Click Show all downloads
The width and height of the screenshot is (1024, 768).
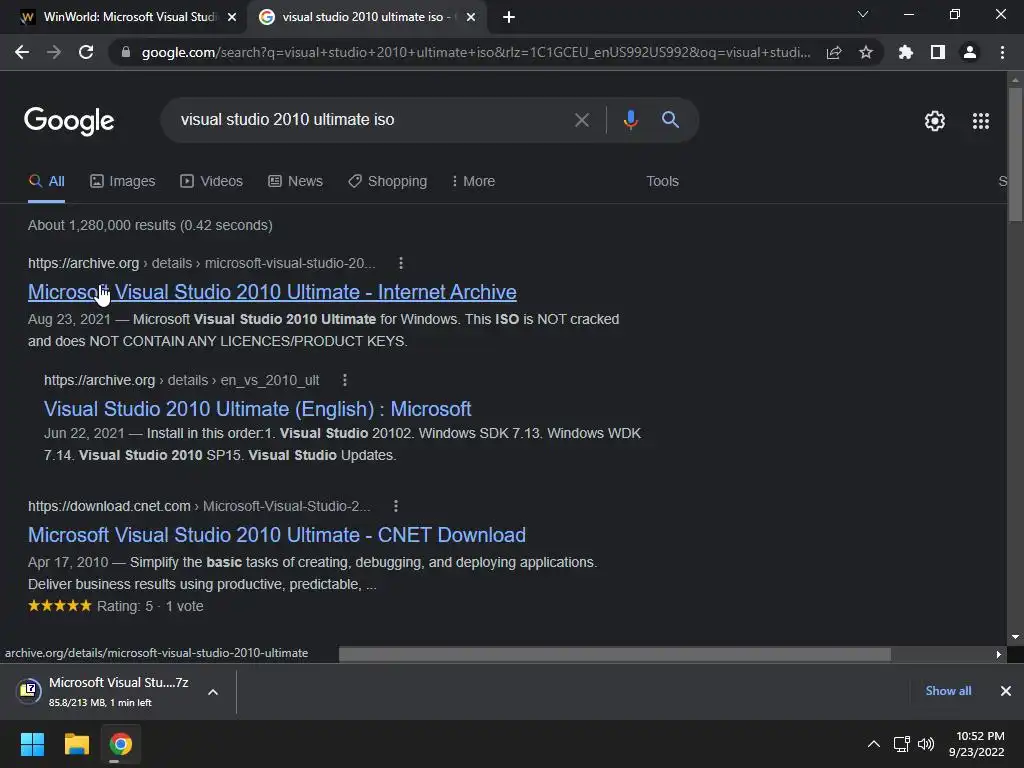(948, 691)
